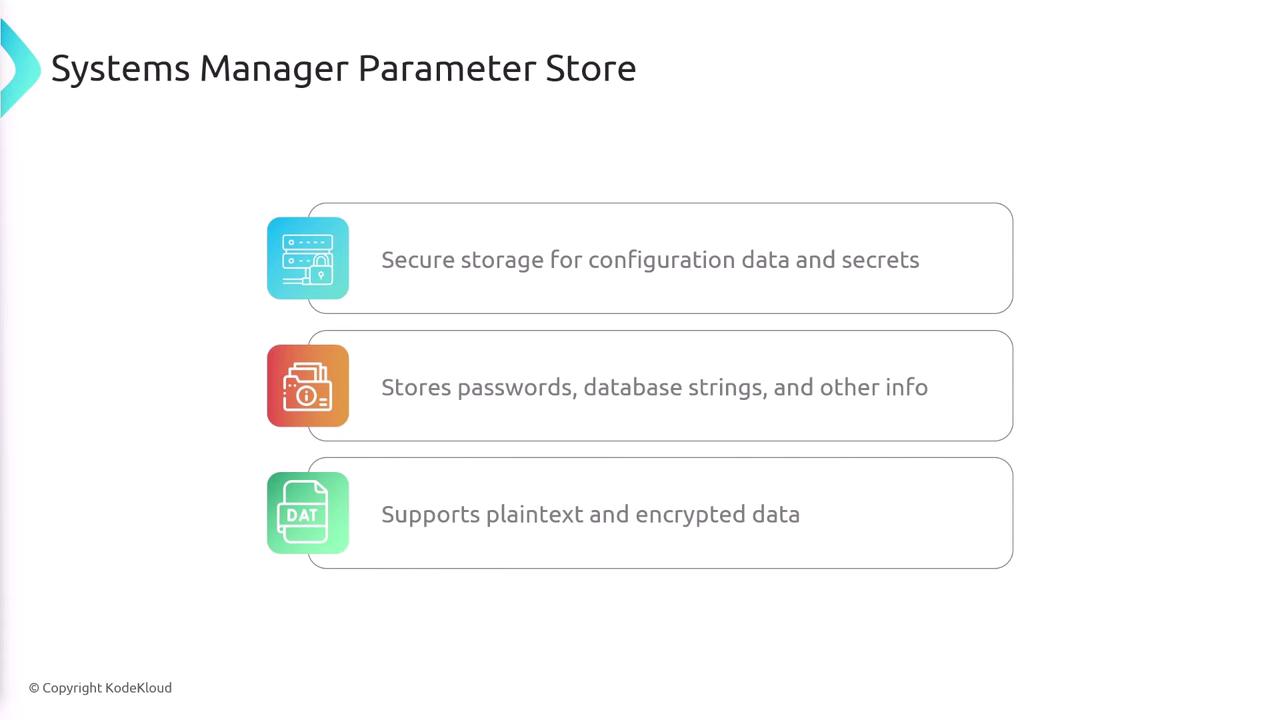
Task: Select the "Supports plaintext and encrypted data" text
Action: point(590,514)
